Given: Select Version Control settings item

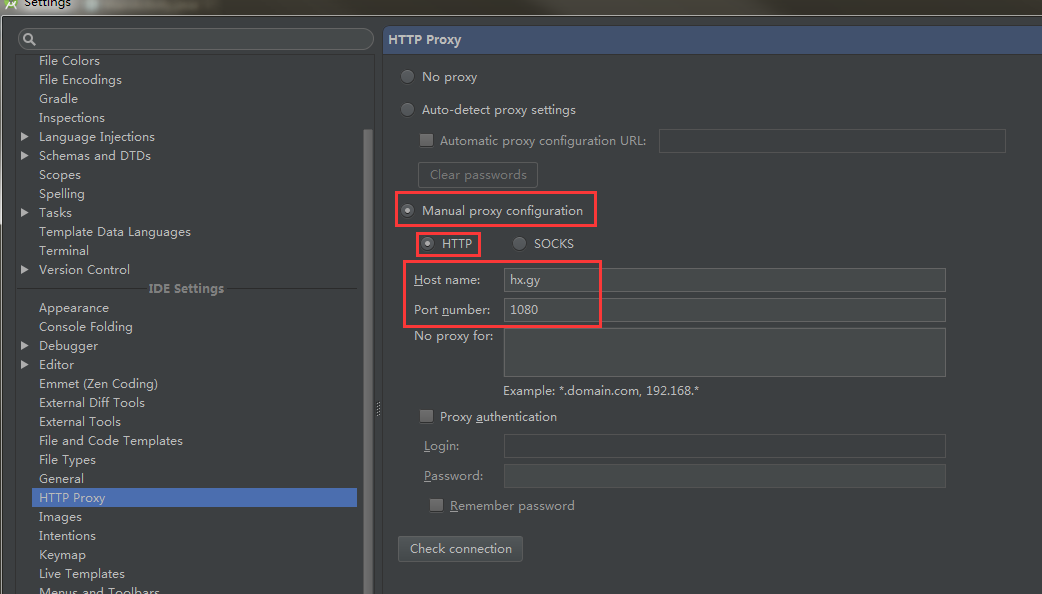Looking at the screenshot, I should (x=84, y=270).
